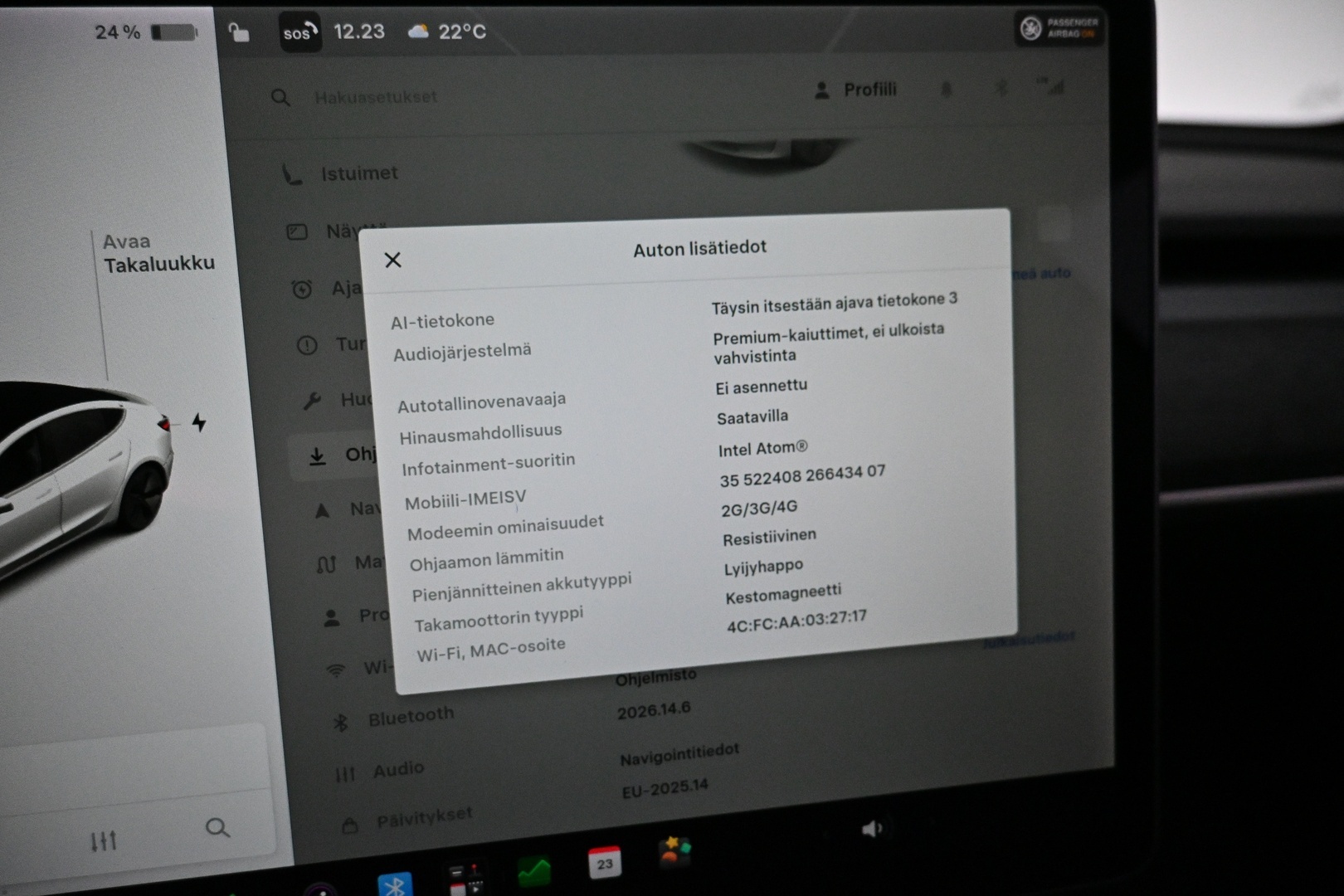Open the green stocks chart app
The image size is (1344, 896).
tap(534, 872)
